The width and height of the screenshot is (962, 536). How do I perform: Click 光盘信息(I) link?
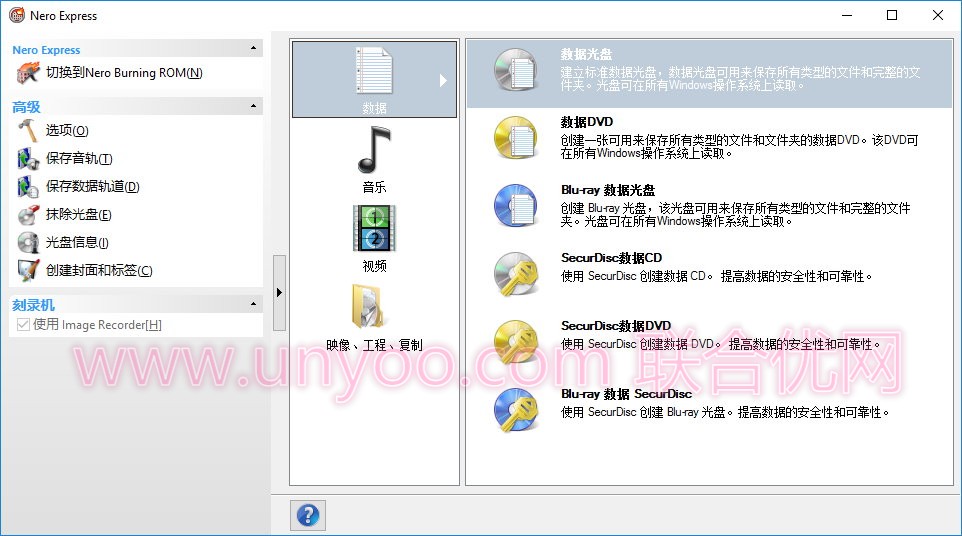[x=77, y=243]
